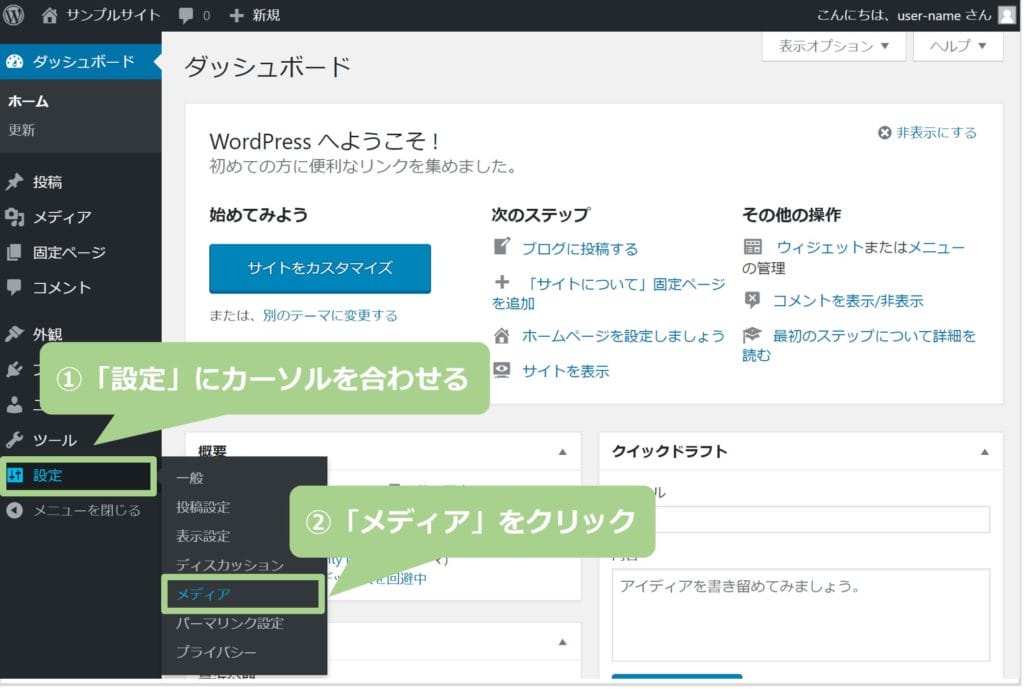Open 一般 in the settings flyout
1024x689 pixels.
click(190, 478)
